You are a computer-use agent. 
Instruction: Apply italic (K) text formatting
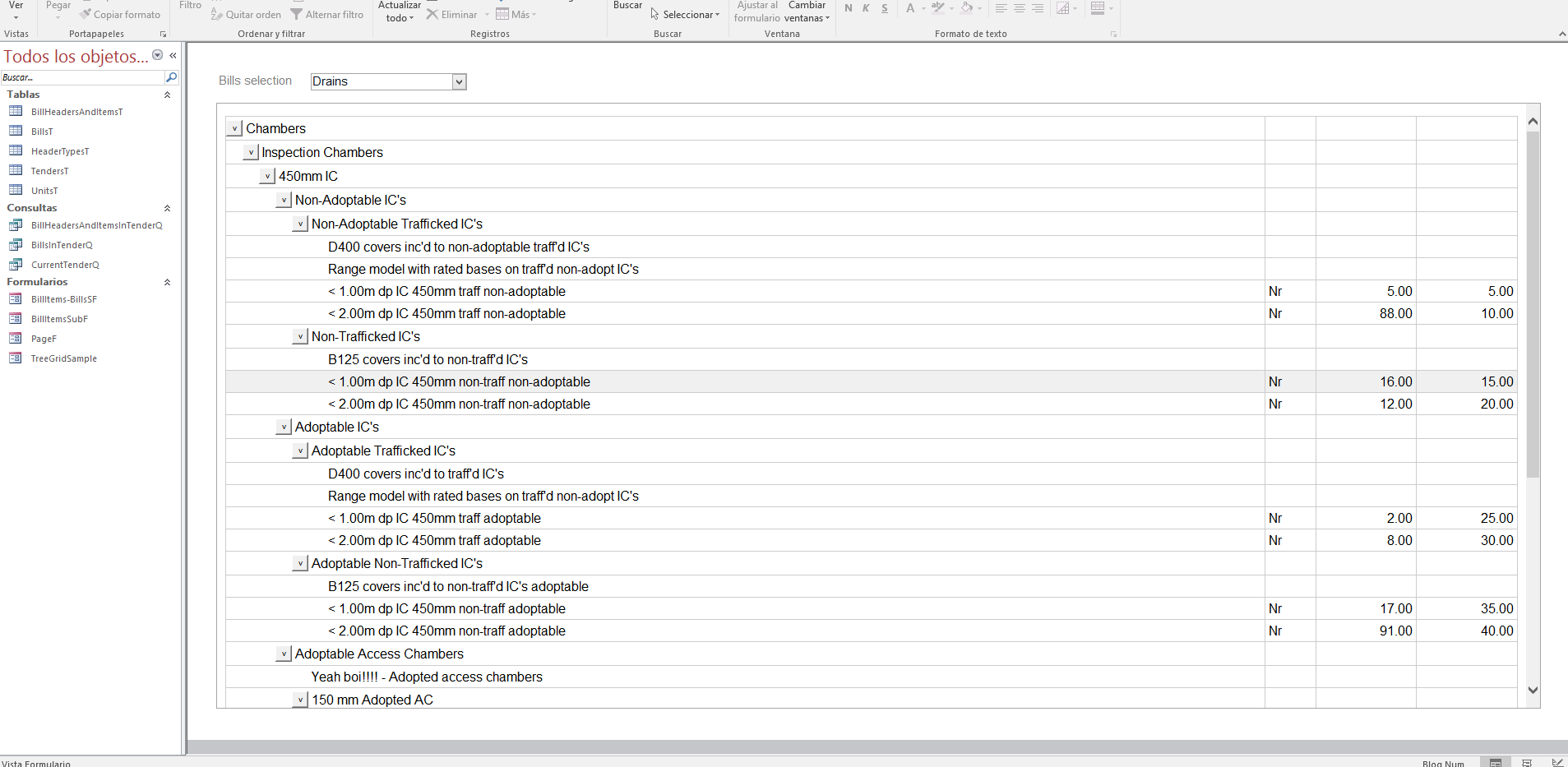click(866, 8)
